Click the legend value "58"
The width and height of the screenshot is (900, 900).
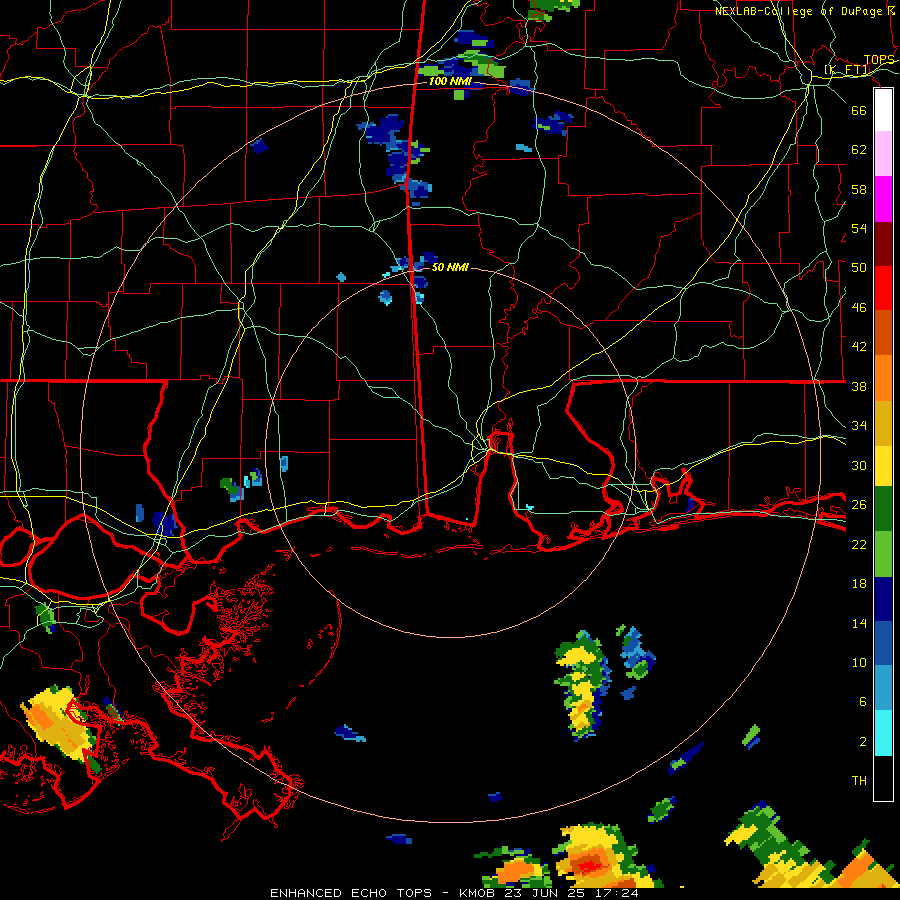pos(859,189)
